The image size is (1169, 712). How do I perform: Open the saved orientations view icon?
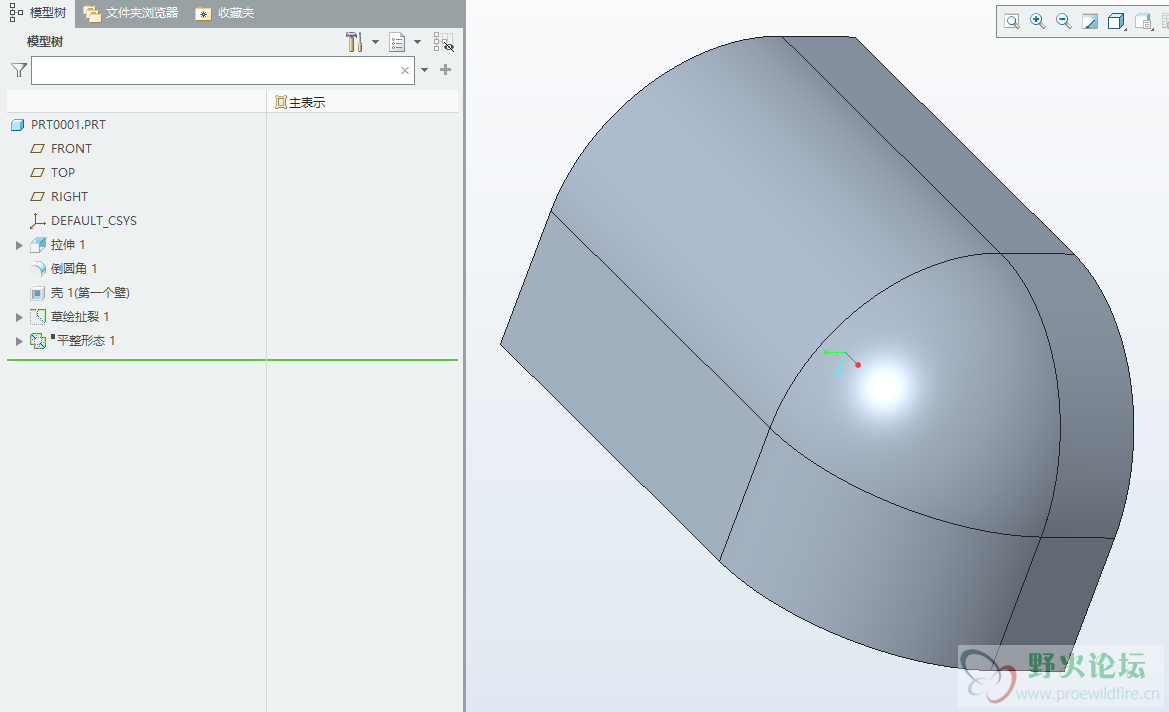(x=1143, y=22)
